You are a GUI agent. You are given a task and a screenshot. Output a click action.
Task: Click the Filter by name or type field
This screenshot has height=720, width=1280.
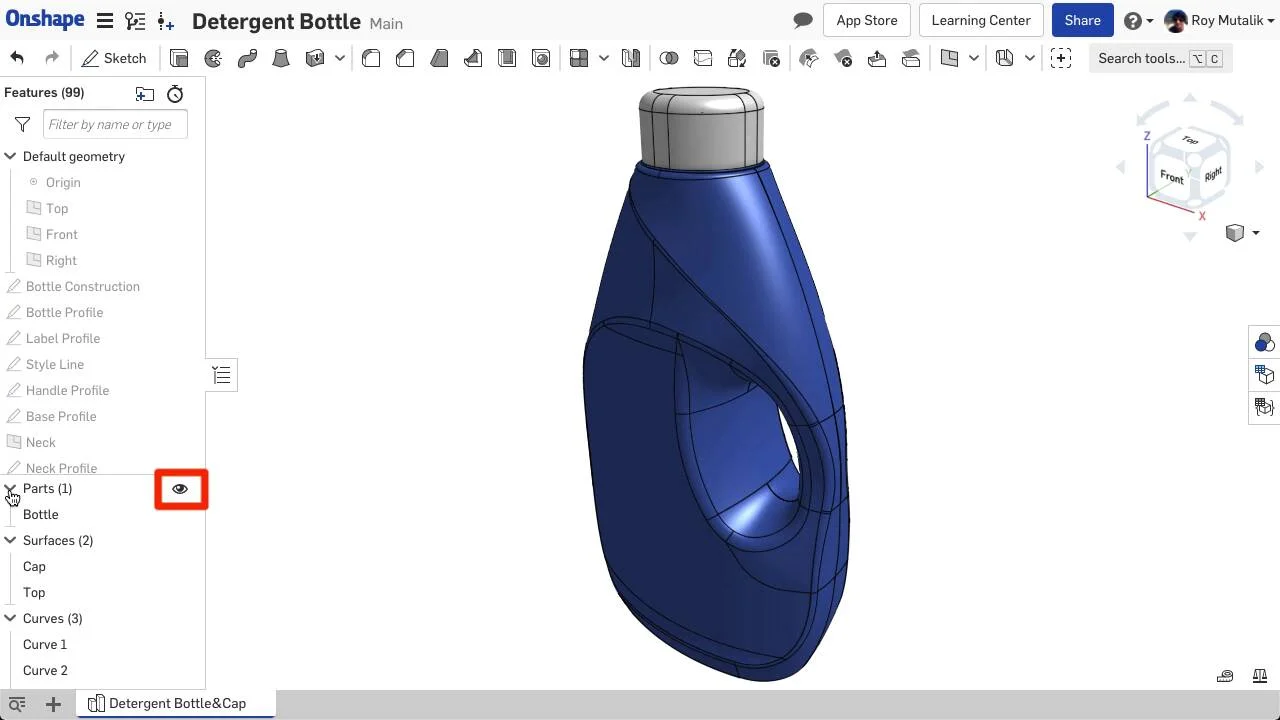[x=115, y=124]
